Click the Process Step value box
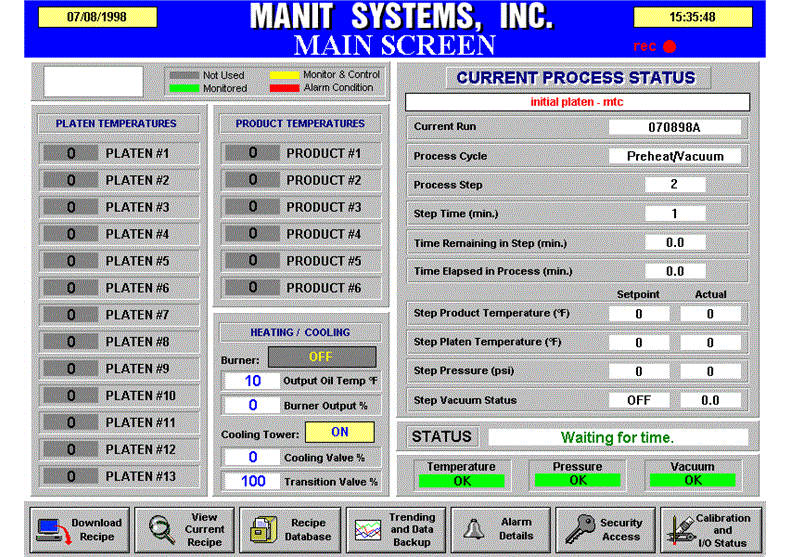The width and height of the screenshot is (790, 557). (x=675, y=185)
